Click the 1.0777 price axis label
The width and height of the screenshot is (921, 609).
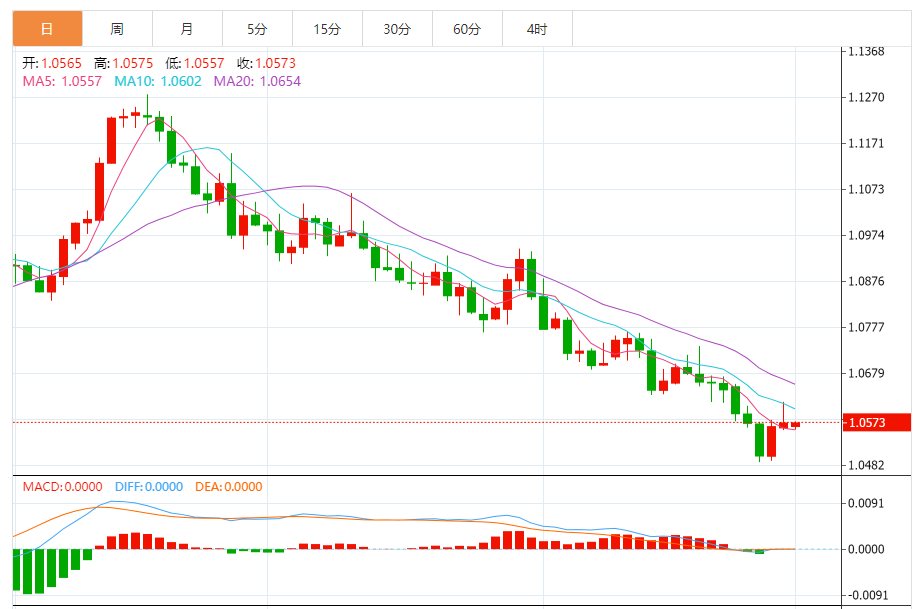click(866, 327)
